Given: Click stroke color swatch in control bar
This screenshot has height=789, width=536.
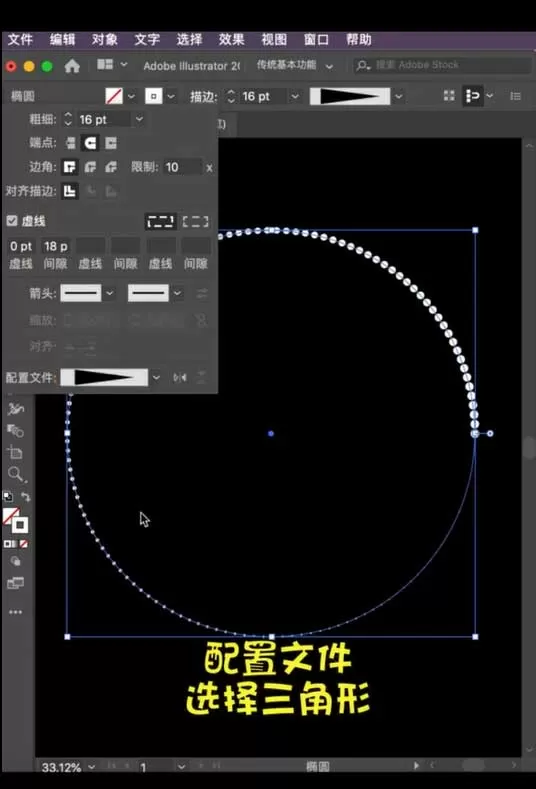Looking at the screenshot, I should [x=154, y=96].
